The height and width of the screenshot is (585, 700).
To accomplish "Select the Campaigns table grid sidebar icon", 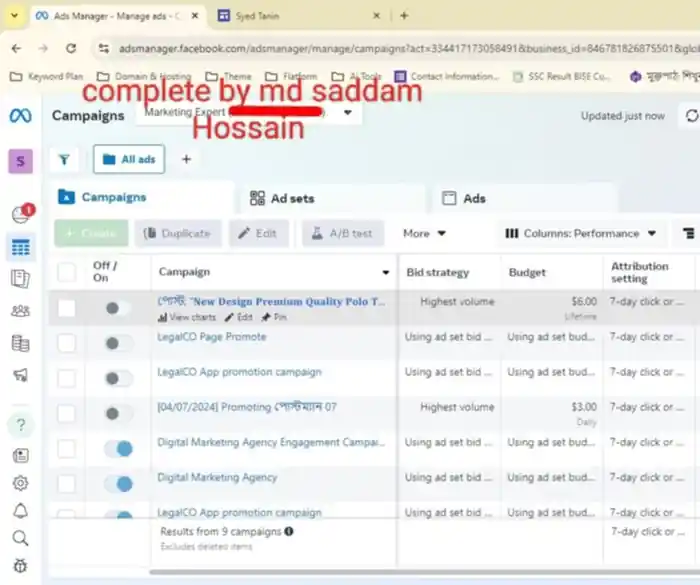I will click(21, 247).
